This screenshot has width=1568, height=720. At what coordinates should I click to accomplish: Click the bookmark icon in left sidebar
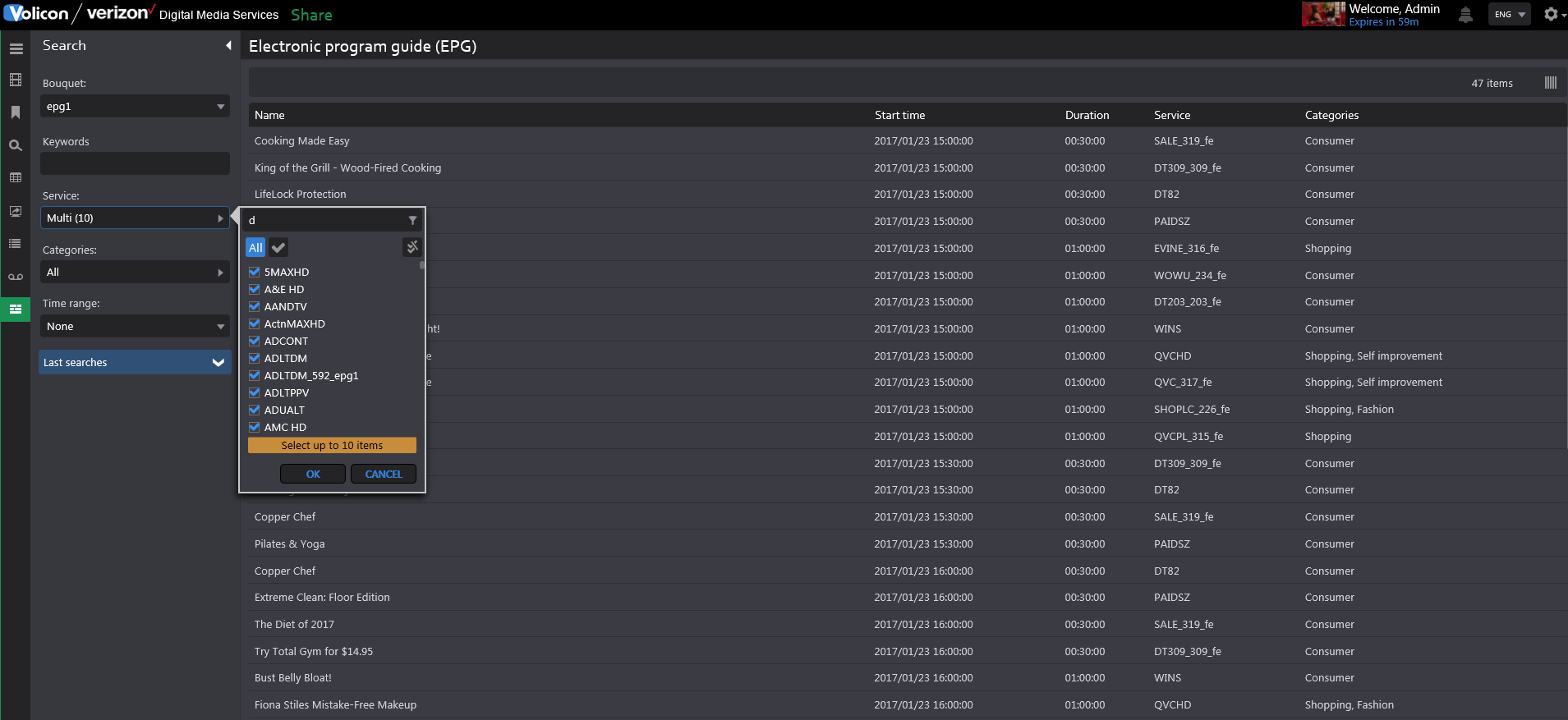coord(16,112)
